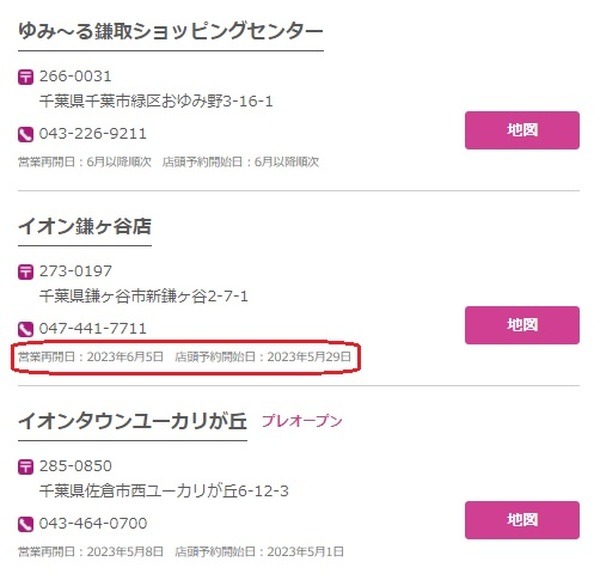
Task: Click phone number 047-441-7711
Action: 93,329
